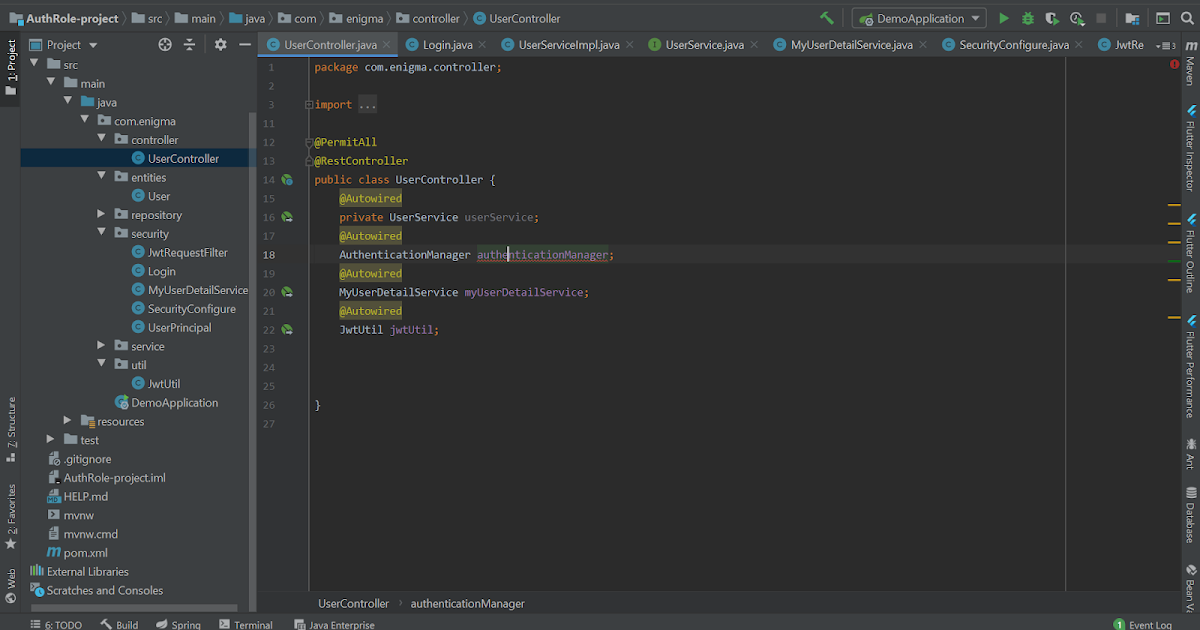Start Debug mode with the bug icon

point(1027,17)
